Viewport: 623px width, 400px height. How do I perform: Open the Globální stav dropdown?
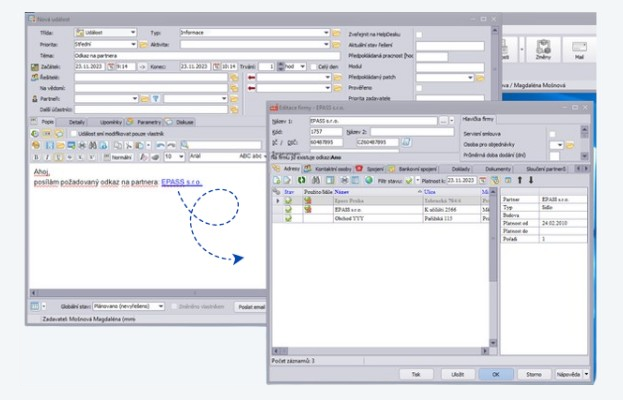pos(161,307)
